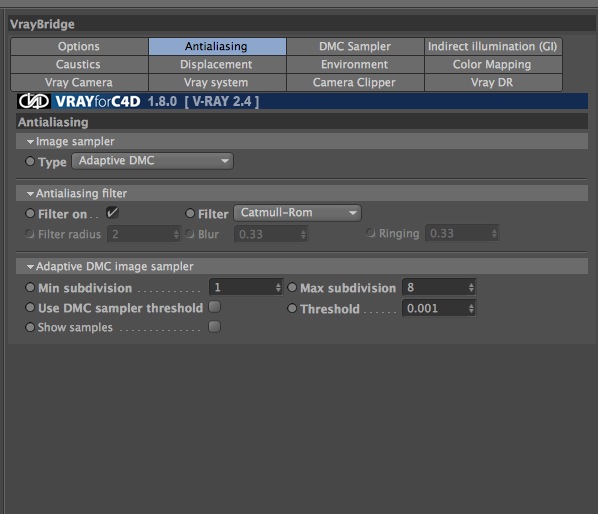Open the Caustics tab
The height and width of the screenshot is (514, 598).
pyautogui.click(x=79, y=64)
